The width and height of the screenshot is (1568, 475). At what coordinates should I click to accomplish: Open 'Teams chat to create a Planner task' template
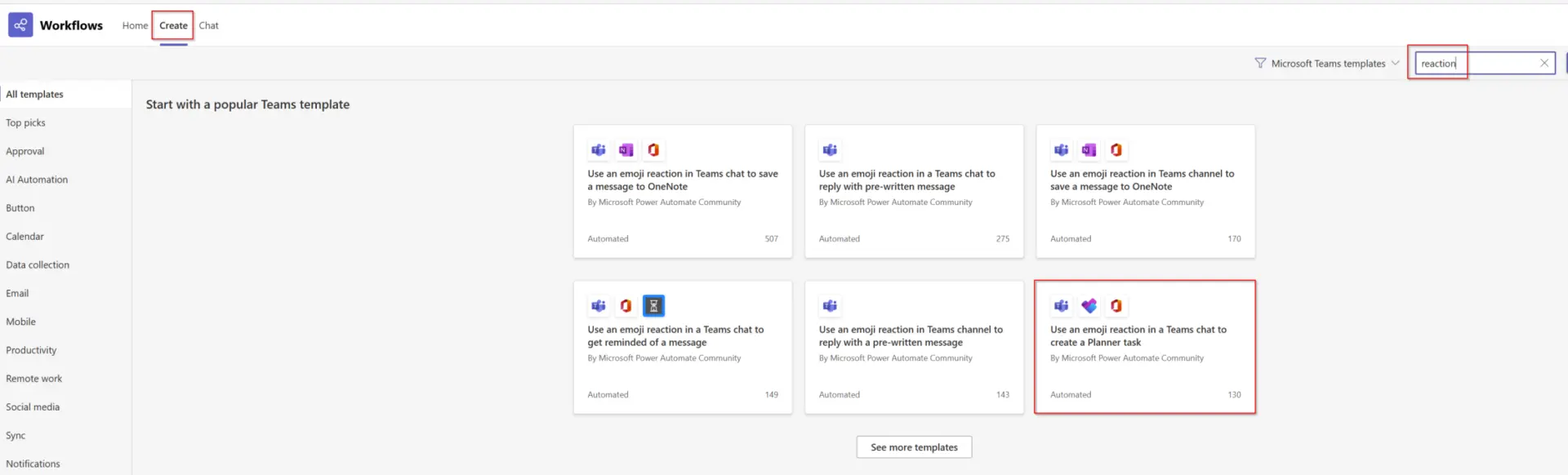click(x=1145, y=347)
